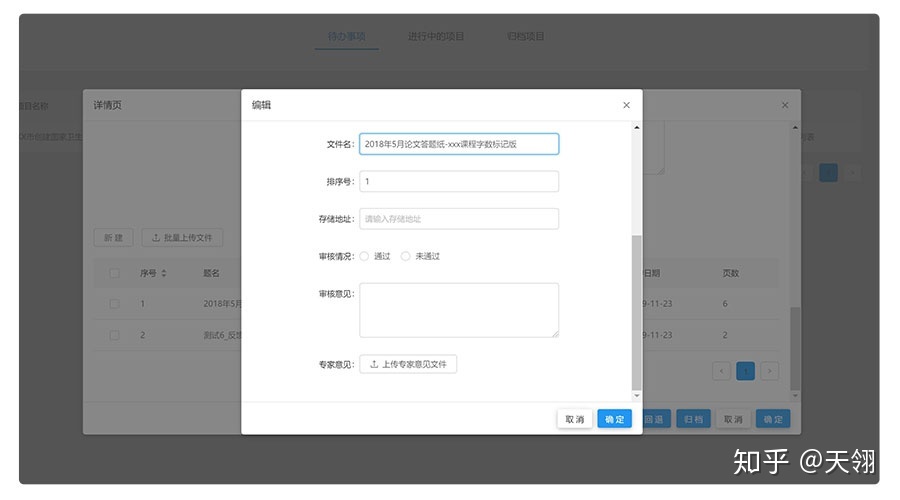Confirm the 编辑 dialog with 确定

pyautogui.click(x=615, y=419)
